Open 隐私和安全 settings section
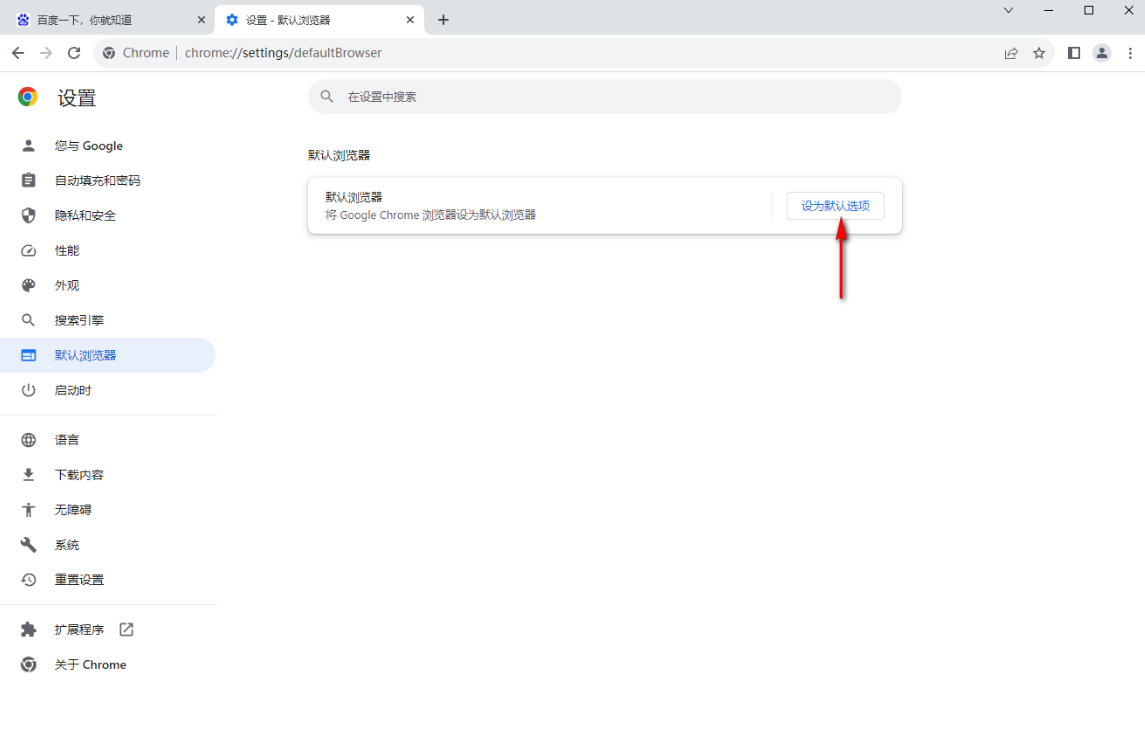The height and width of the screenshot is (756, 1145). [x=107, y=215]
